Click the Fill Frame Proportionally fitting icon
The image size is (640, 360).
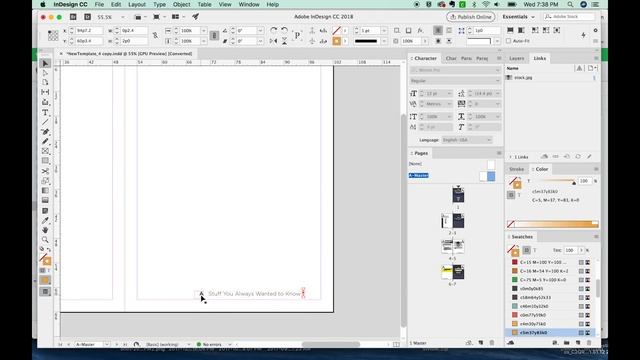click(510, 31)
